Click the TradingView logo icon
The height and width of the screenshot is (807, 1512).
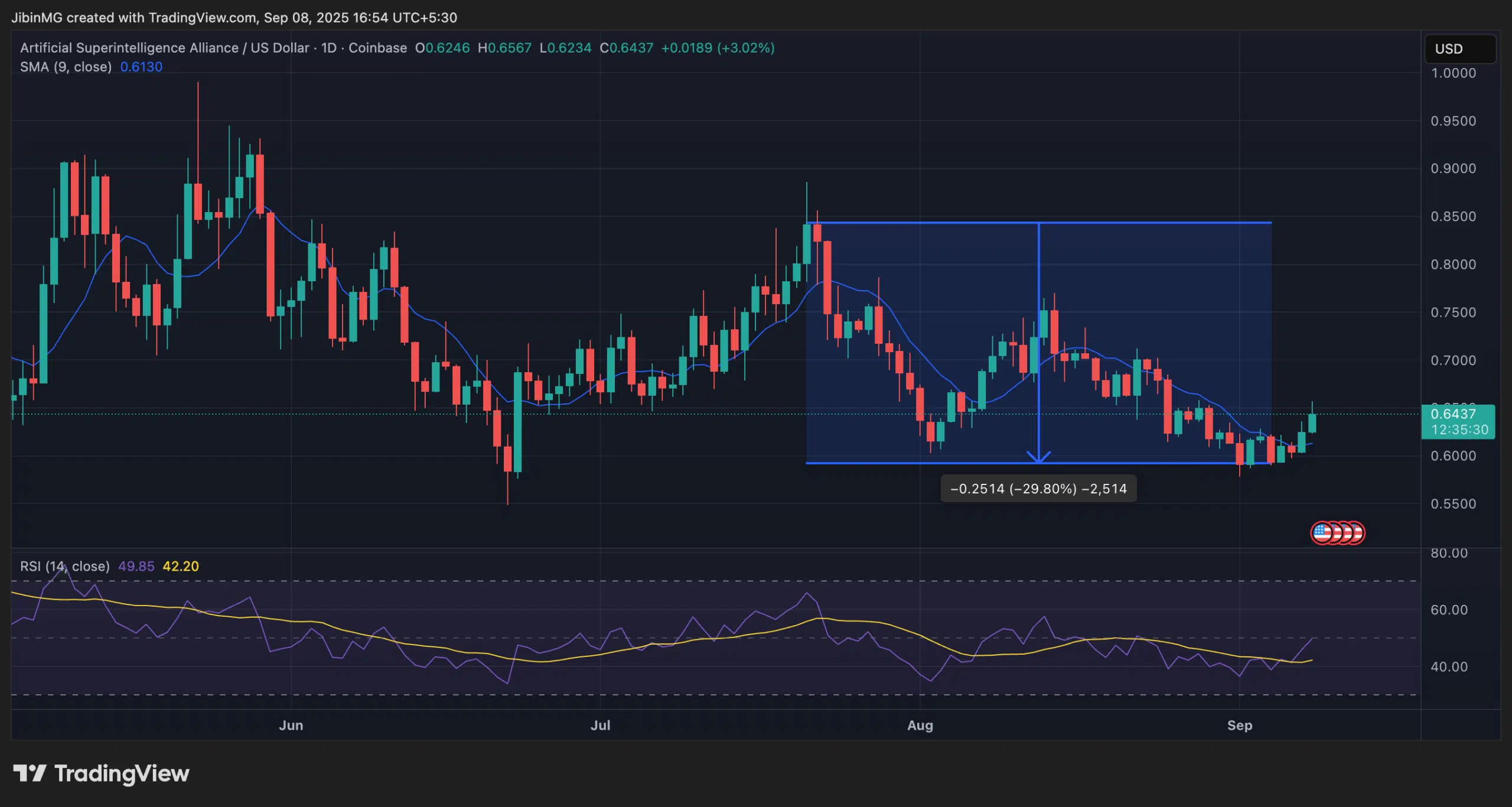(x=30, y=773)
